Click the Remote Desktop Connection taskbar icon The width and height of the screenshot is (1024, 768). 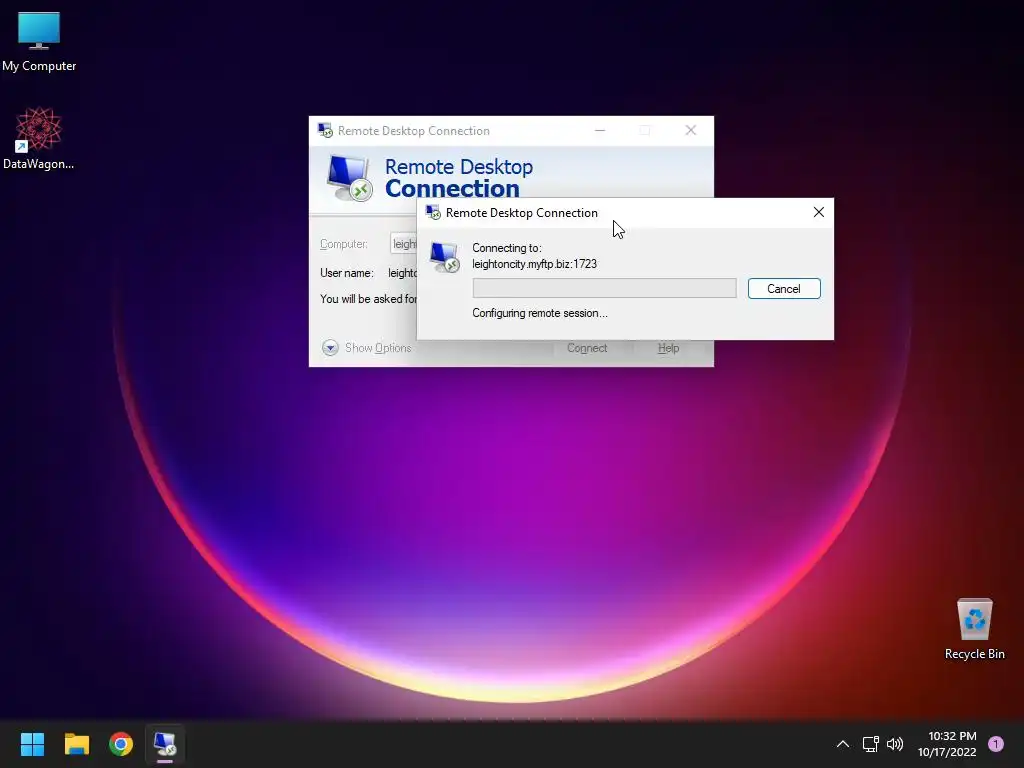click(165, 744)
